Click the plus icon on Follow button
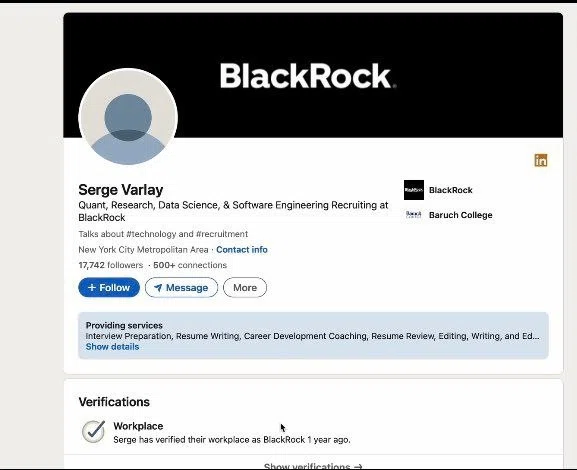This screenshot has width=577, height=470. point(92,287)
